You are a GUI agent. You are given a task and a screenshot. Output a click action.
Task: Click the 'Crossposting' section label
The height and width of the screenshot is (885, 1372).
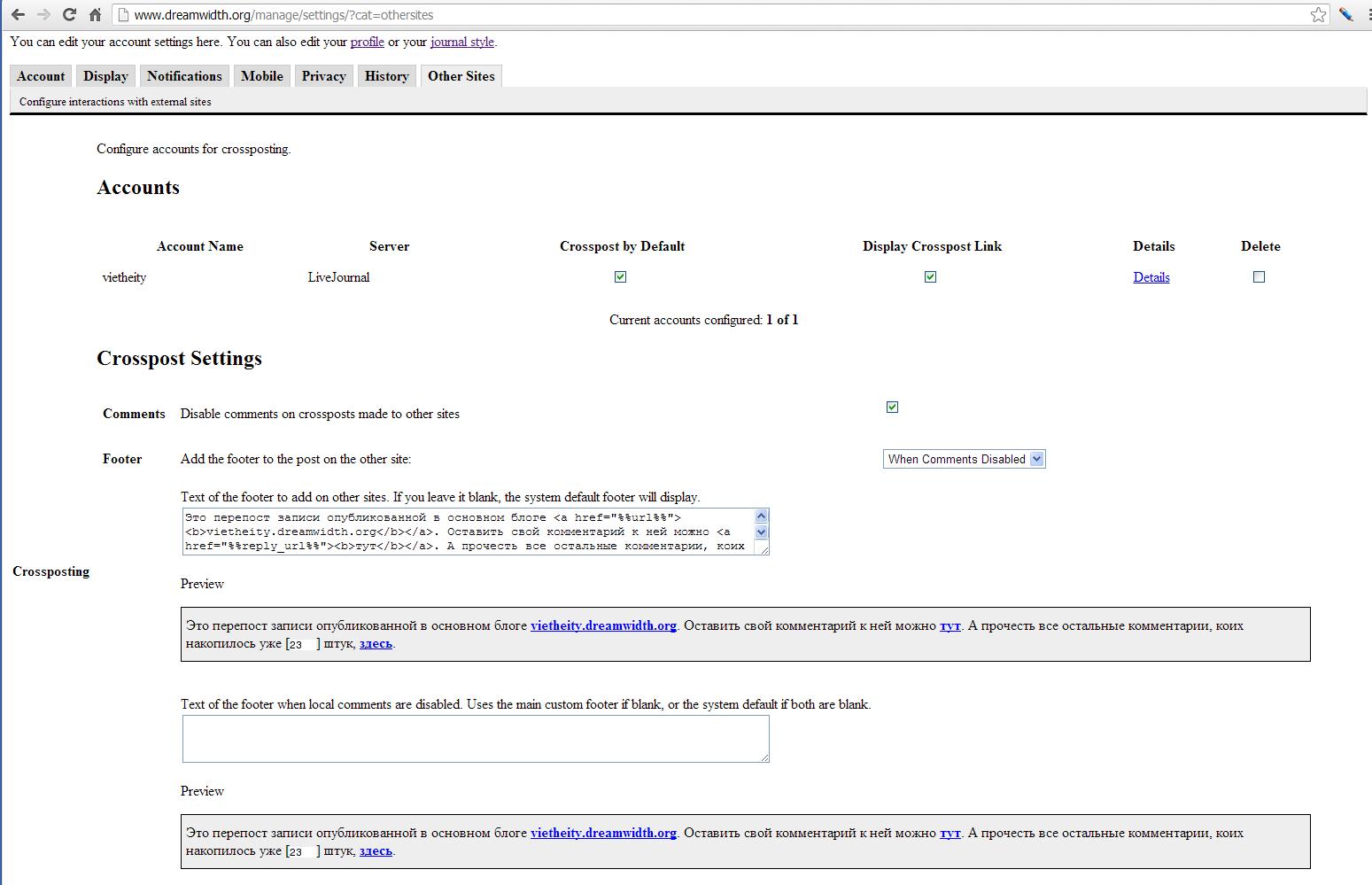coord(51,571)
